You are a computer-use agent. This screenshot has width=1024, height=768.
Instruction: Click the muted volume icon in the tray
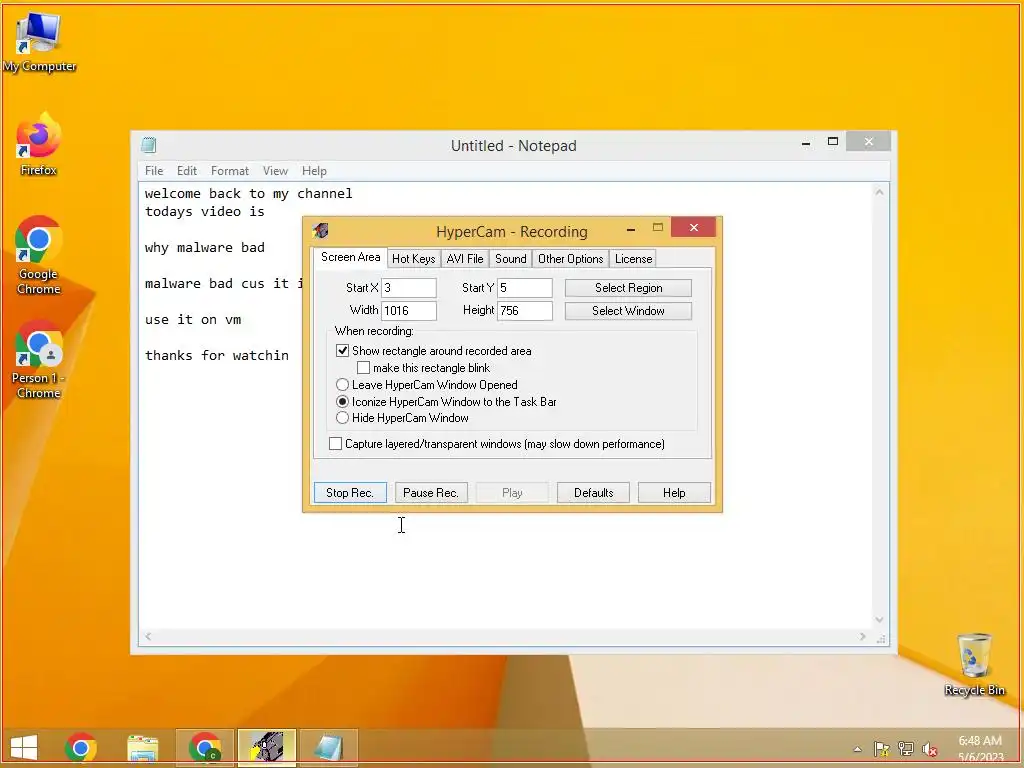[x=930, y=749]
